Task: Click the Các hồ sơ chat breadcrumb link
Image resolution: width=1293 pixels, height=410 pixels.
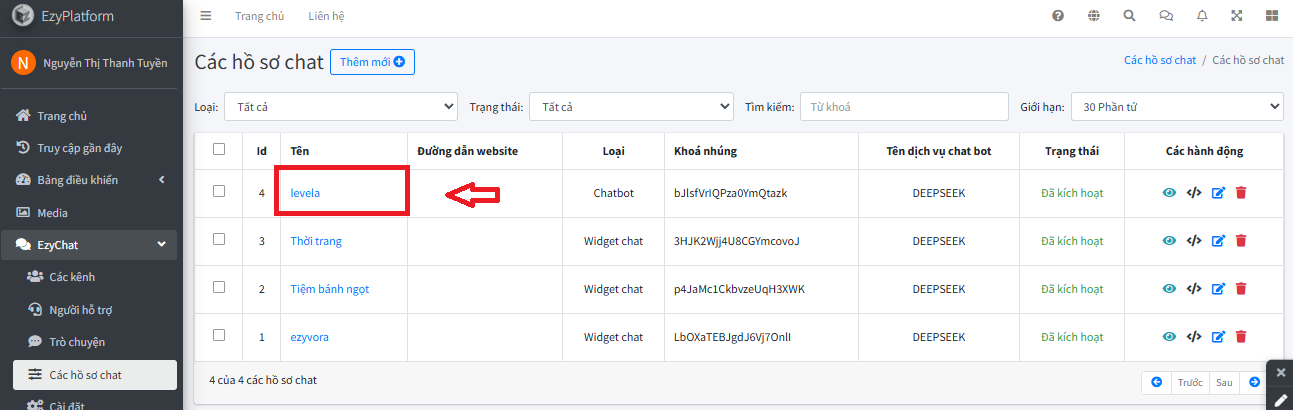Action: coord(1160,60)
